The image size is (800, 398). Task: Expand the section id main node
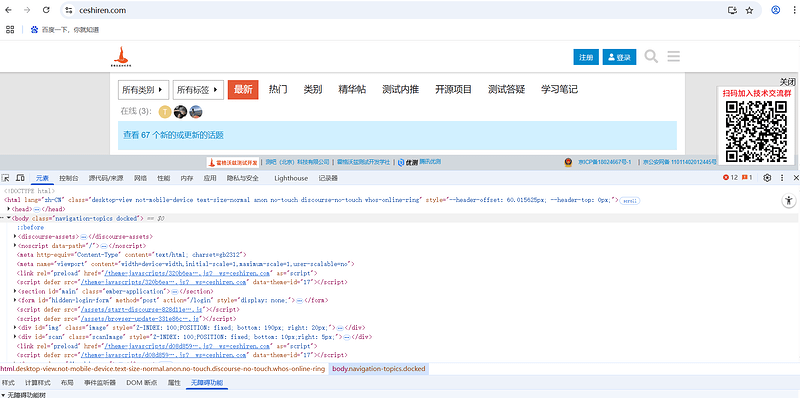click(x=15, y=291)
